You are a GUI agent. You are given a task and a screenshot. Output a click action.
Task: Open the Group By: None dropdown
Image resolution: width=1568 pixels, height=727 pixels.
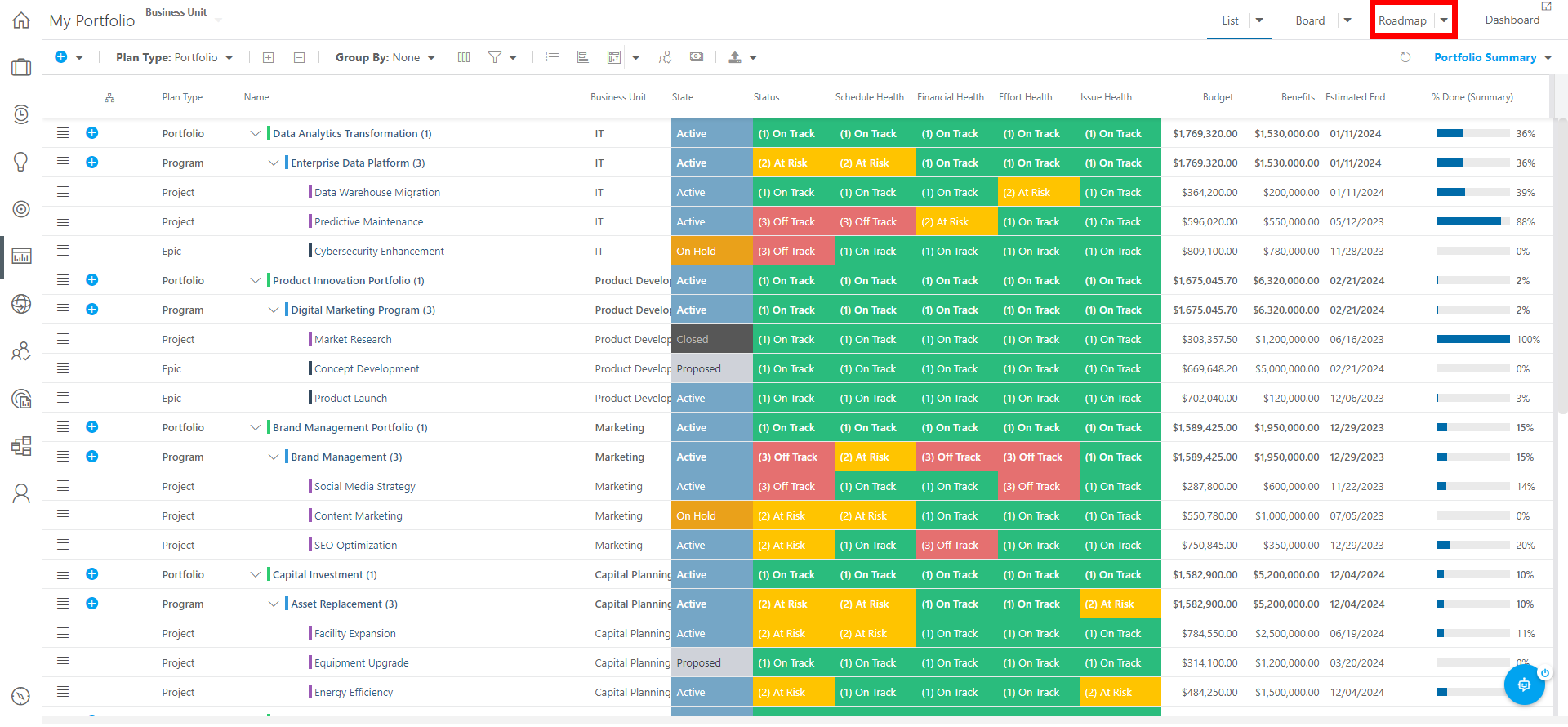pos(385,57)
